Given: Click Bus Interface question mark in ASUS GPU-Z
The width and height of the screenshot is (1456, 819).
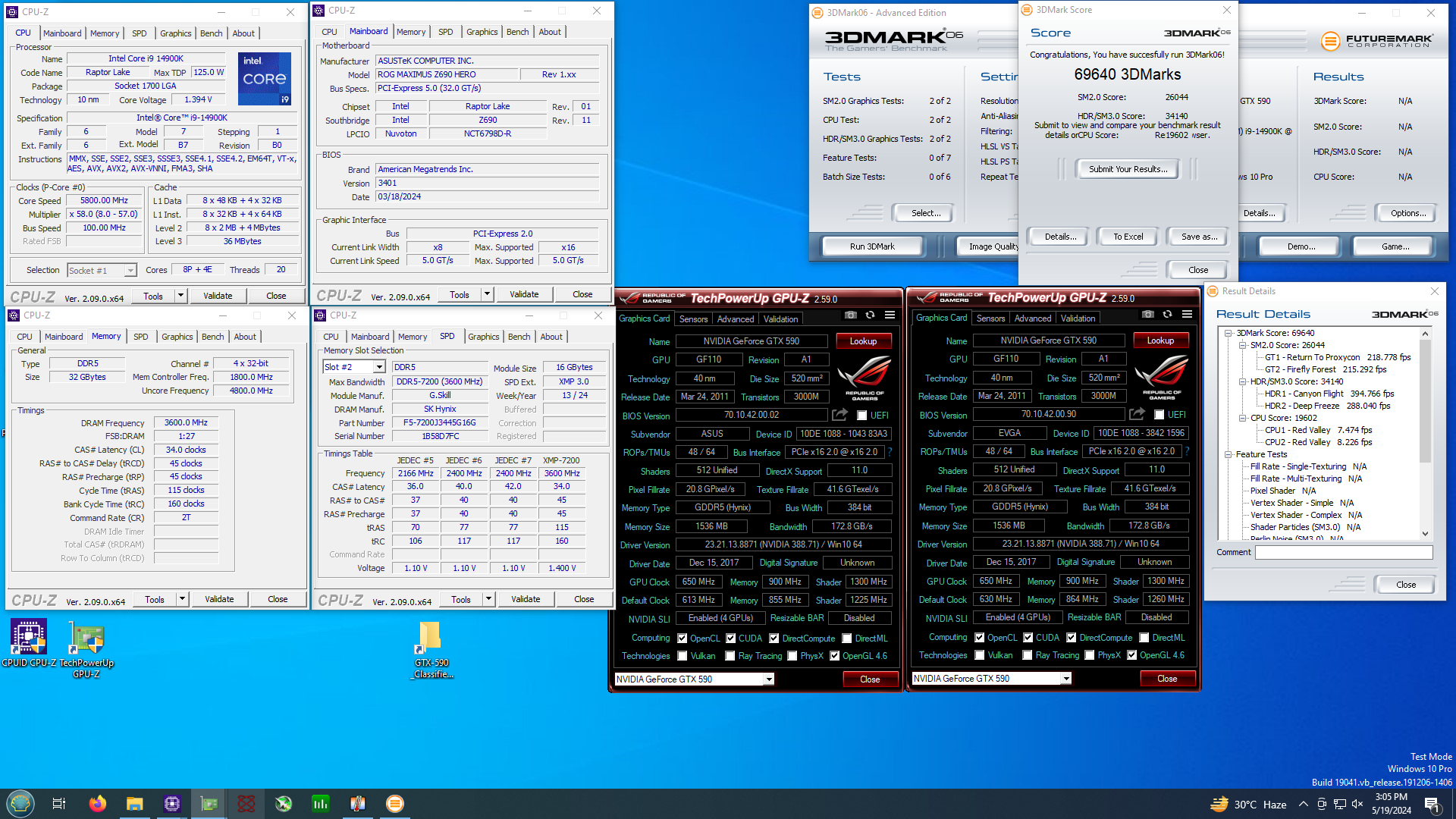Looking at the screenshot, I should pyautogui.click(x=890, y=452).
